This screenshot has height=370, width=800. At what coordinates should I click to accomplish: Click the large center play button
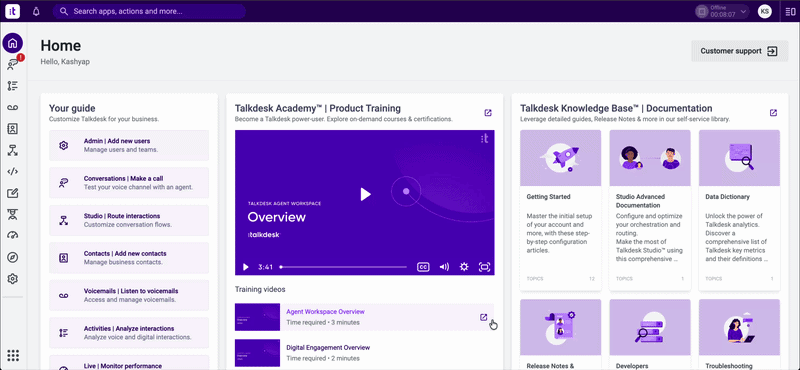click(365, 194)
